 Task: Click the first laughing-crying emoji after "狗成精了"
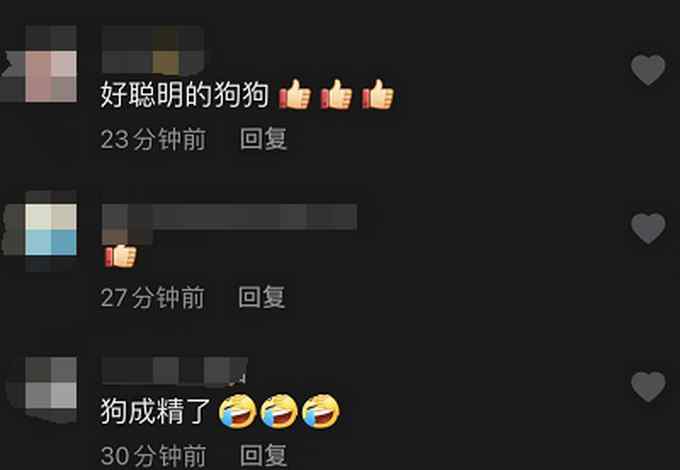(x=237, y=411)
